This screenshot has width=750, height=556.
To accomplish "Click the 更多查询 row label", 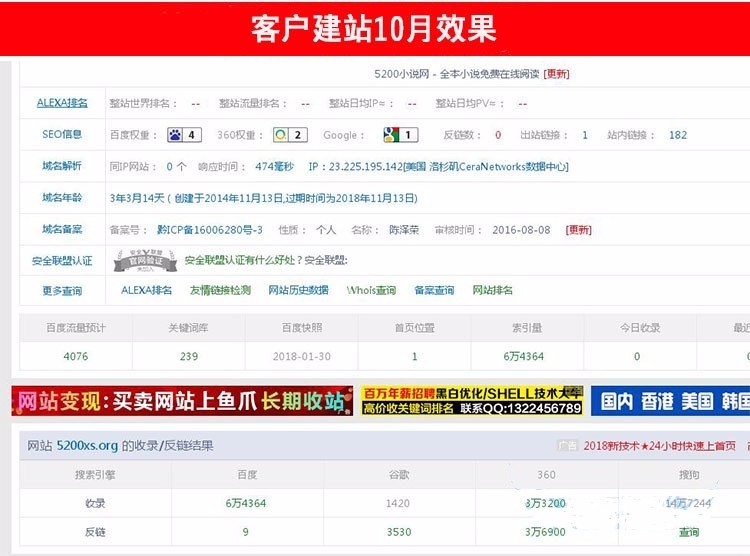I will [x=62, y=291].
